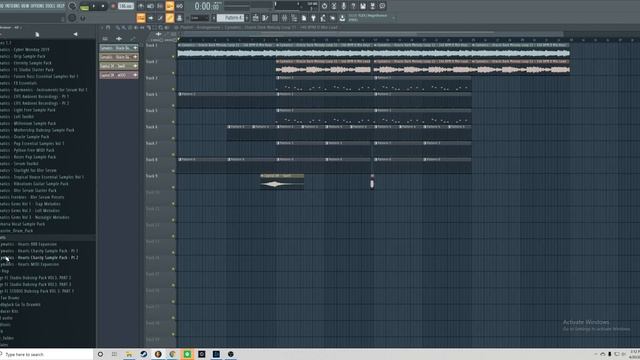Toggle the metronome icon
The image size is (640, 360).
coord(141,6)
